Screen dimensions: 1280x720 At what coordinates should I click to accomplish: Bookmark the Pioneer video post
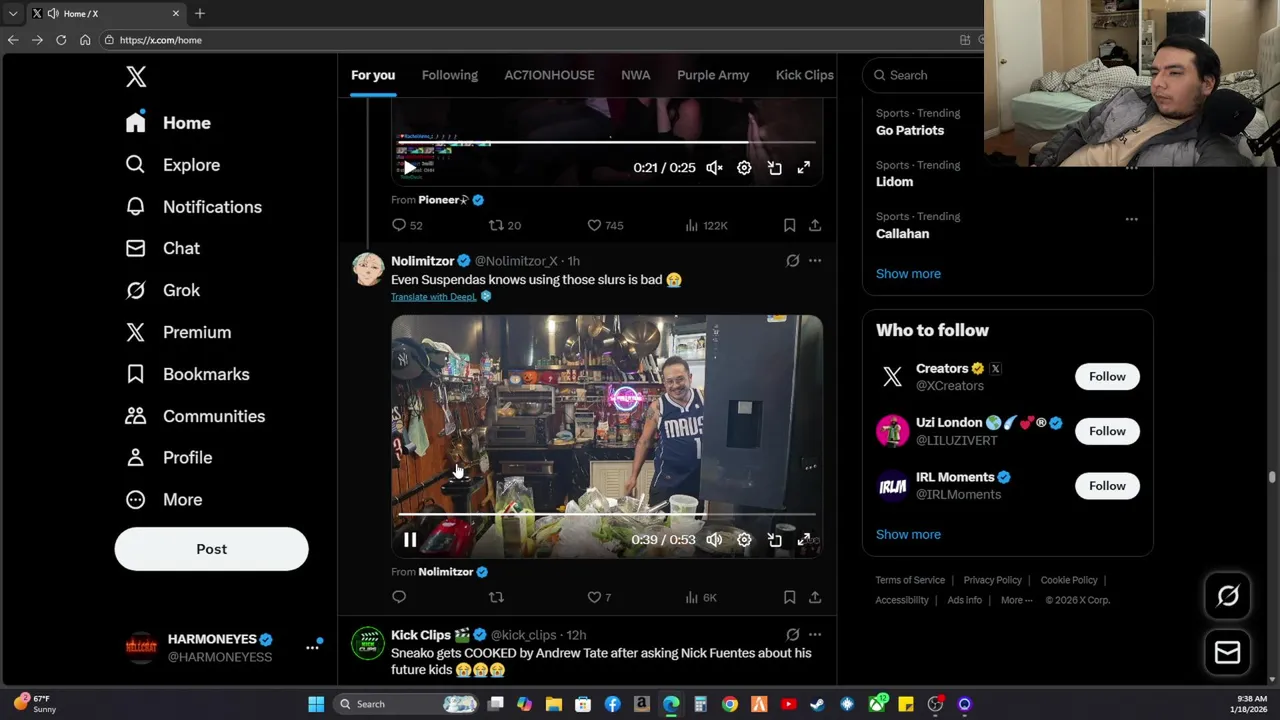coord(789,225)
